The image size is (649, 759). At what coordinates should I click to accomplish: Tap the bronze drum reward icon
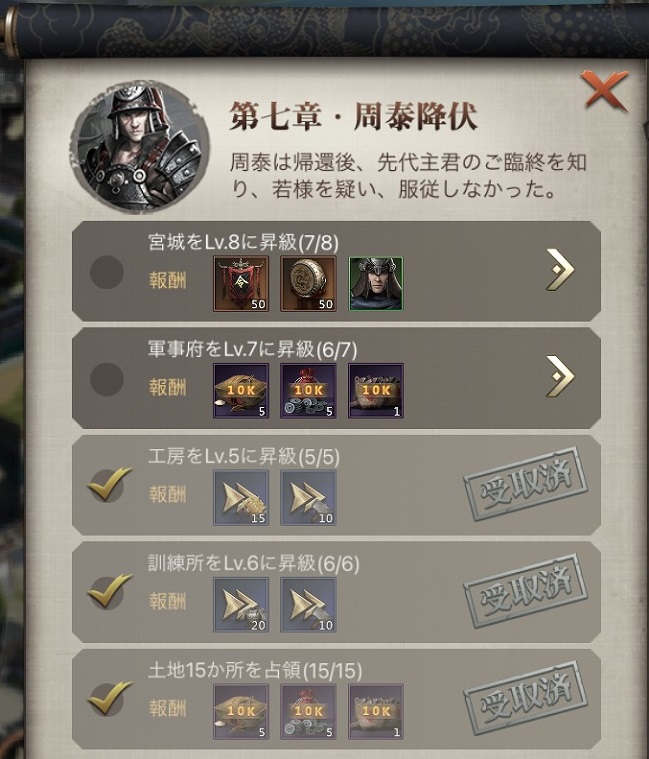(x=308, y=284)
